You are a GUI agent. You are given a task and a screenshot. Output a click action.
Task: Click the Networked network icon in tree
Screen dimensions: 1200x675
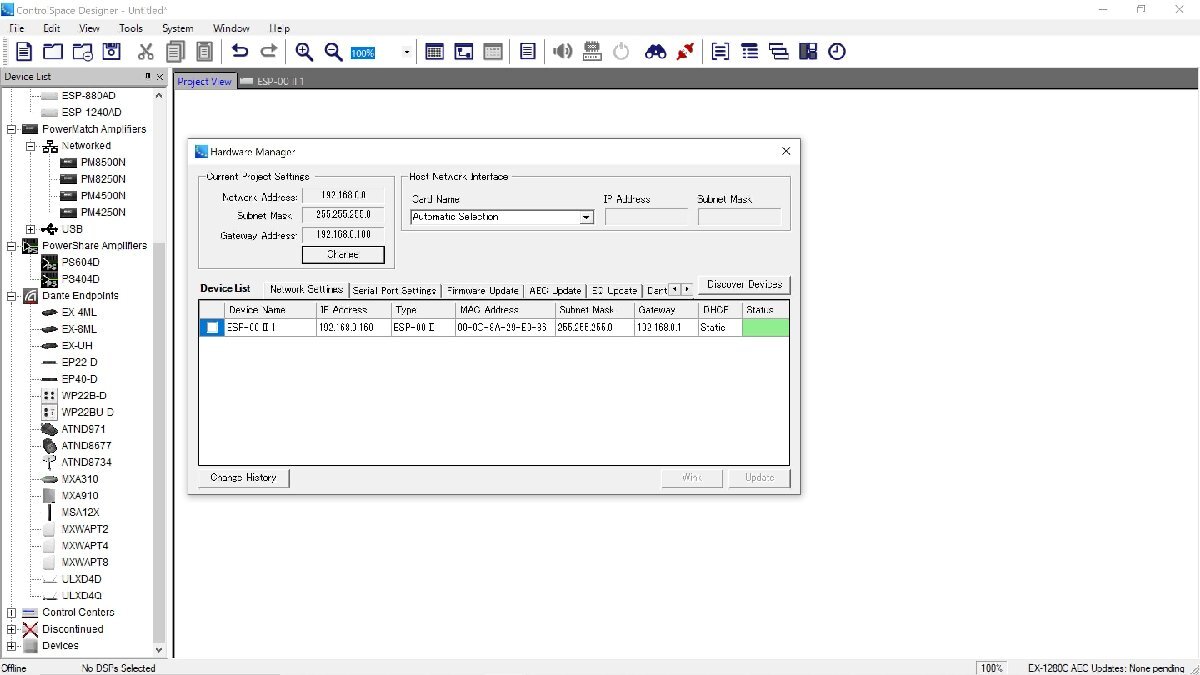pos(51,146)
